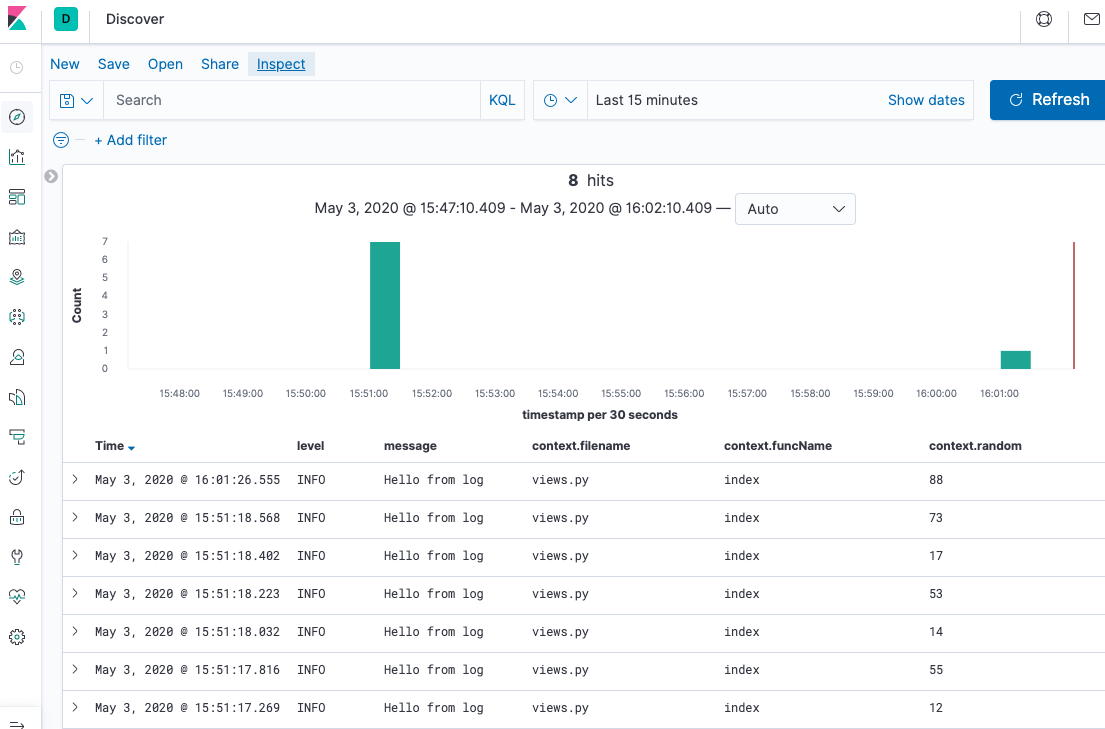Screen dimensions: 1105x729
Task: Open Uptime icon in sidebar
Action: [17, 477]
